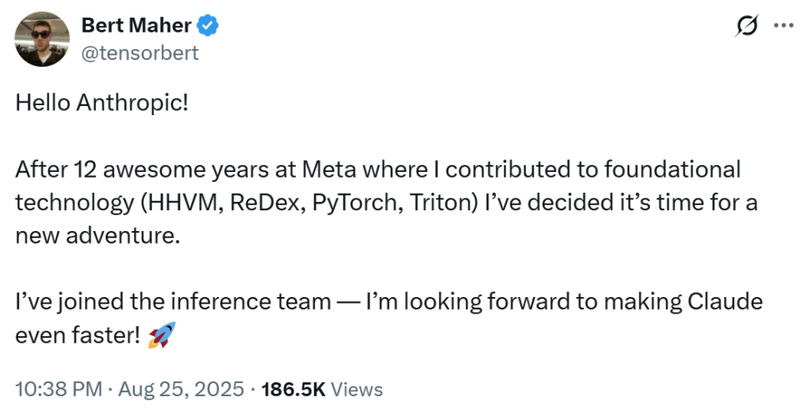Click the Grok icon beside the tweet
The height and width of the screenshot is (413, 800).
click(745, 27)
